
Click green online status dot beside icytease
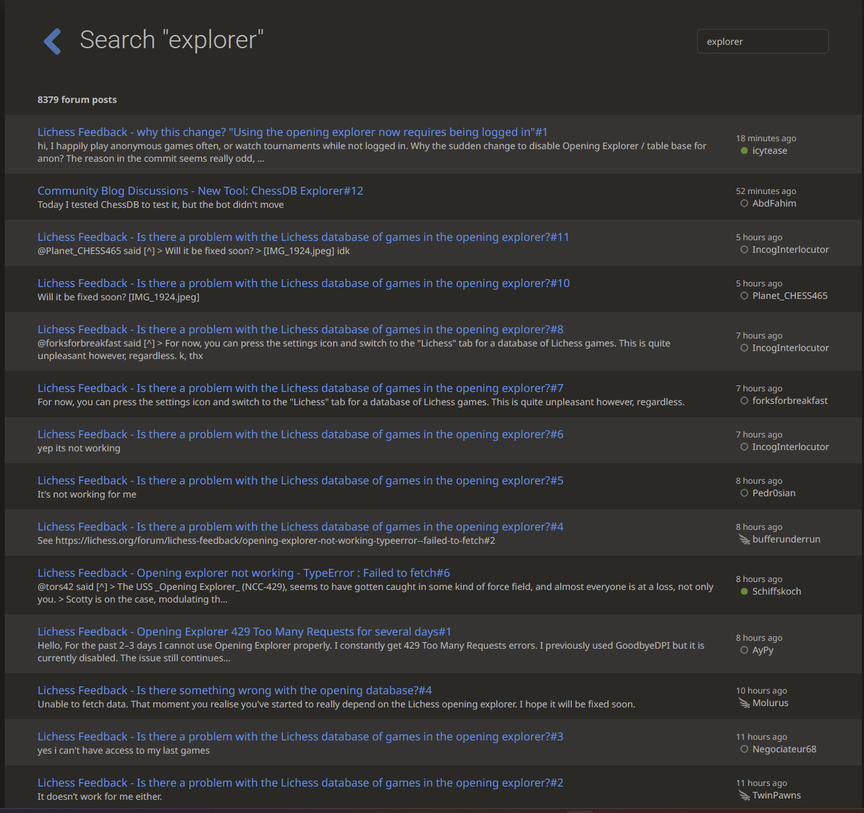(744, 150)
